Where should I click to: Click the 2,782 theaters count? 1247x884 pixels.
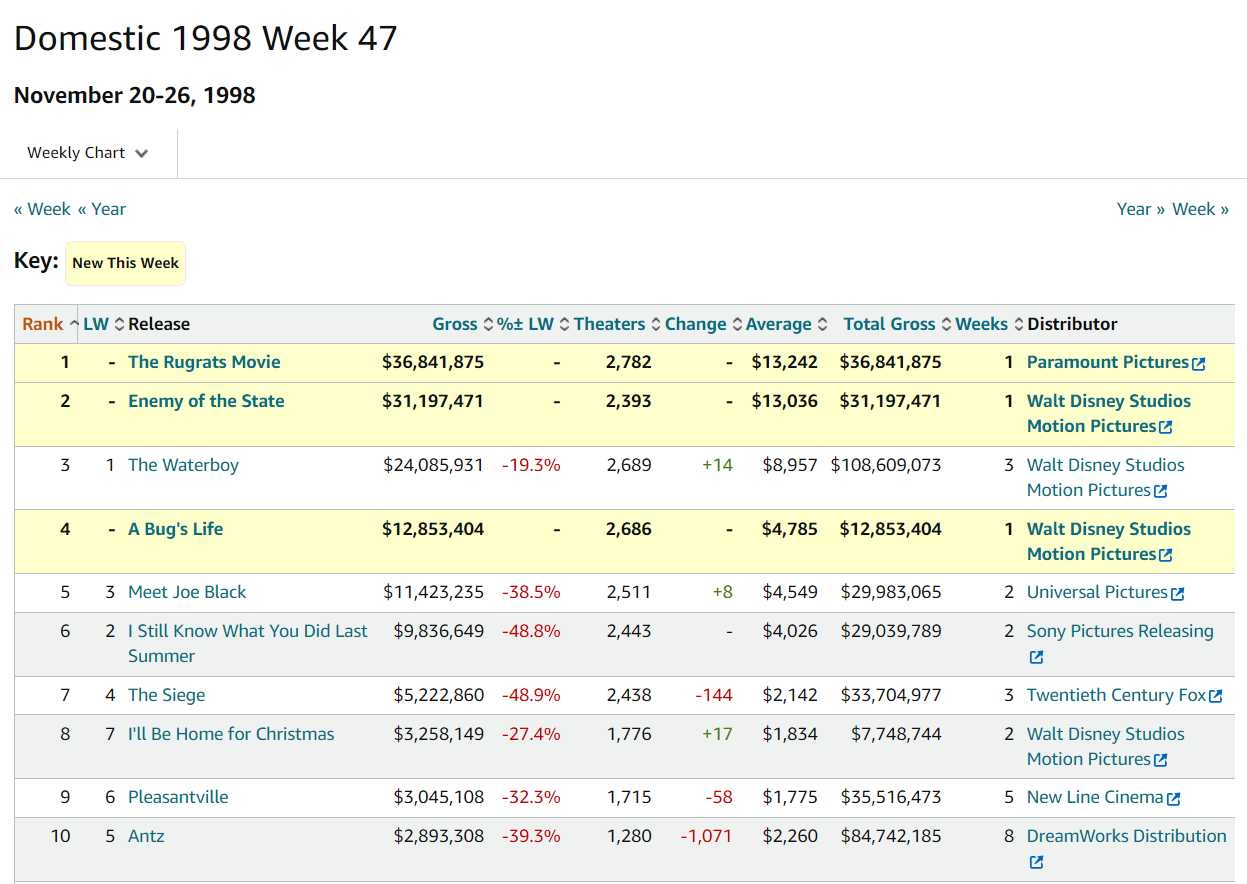pos(629,362)
